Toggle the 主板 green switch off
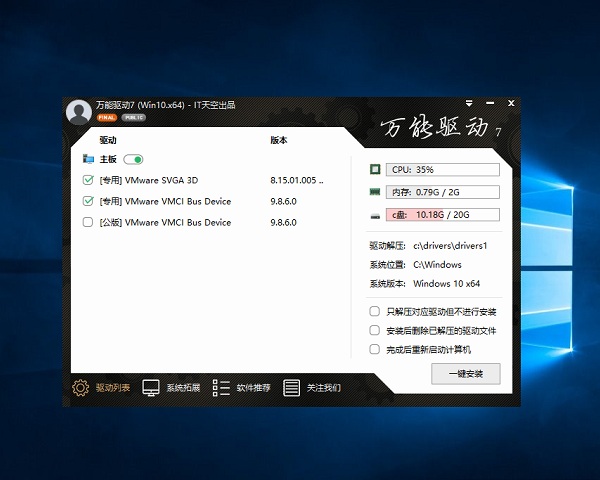 133,159
